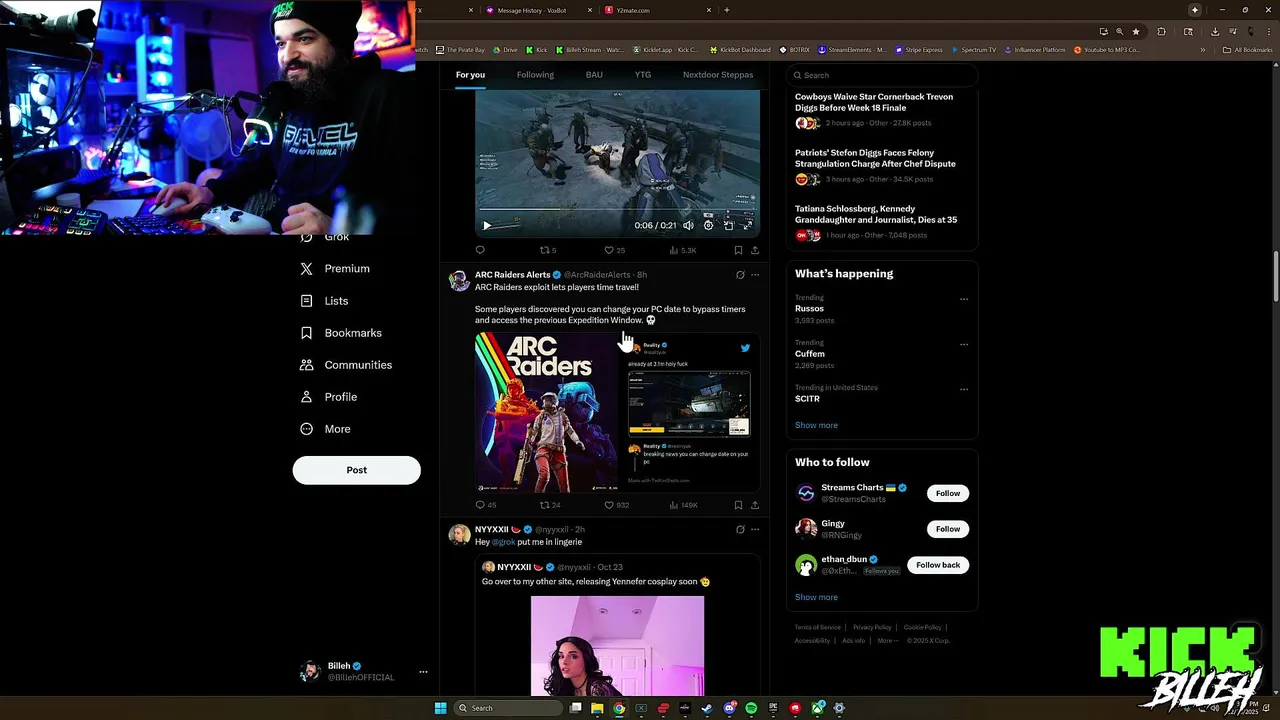Click the Post button
The image size is (1280, 720).
pos(357,470)
